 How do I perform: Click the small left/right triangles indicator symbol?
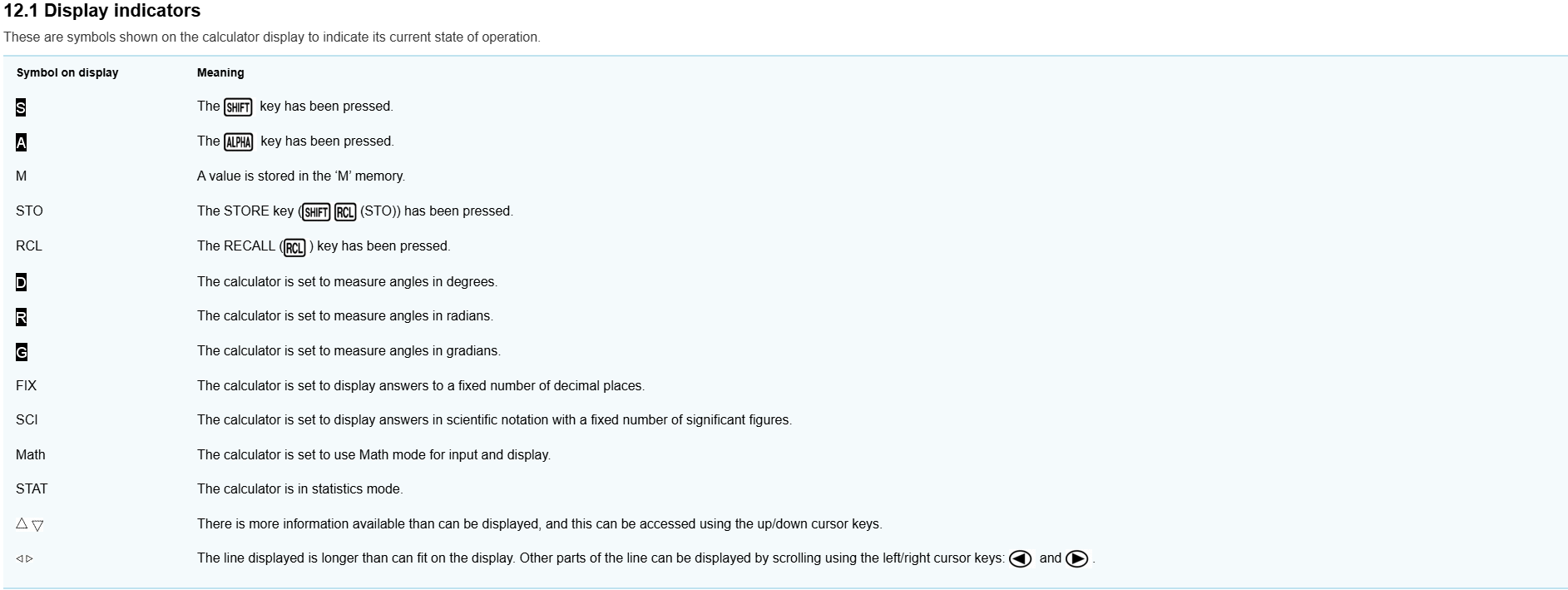pos(25,558)
